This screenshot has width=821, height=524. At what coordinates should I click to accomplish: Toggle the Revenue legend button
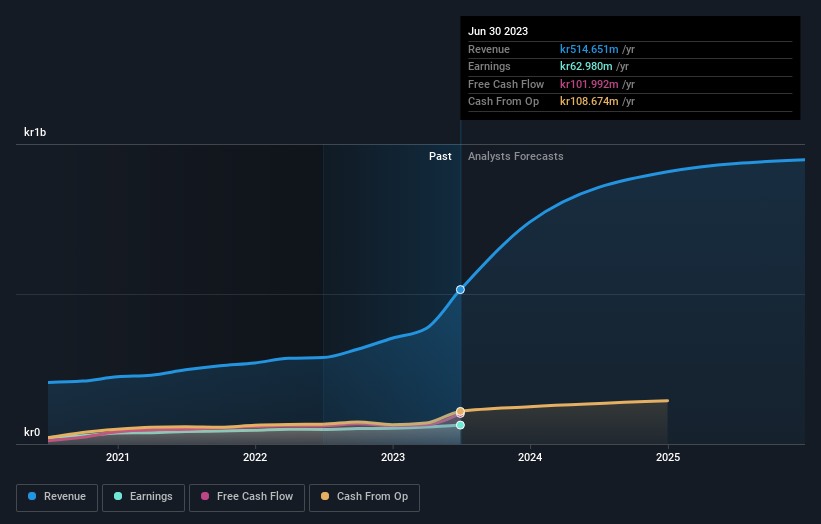[x=57, y=497]
